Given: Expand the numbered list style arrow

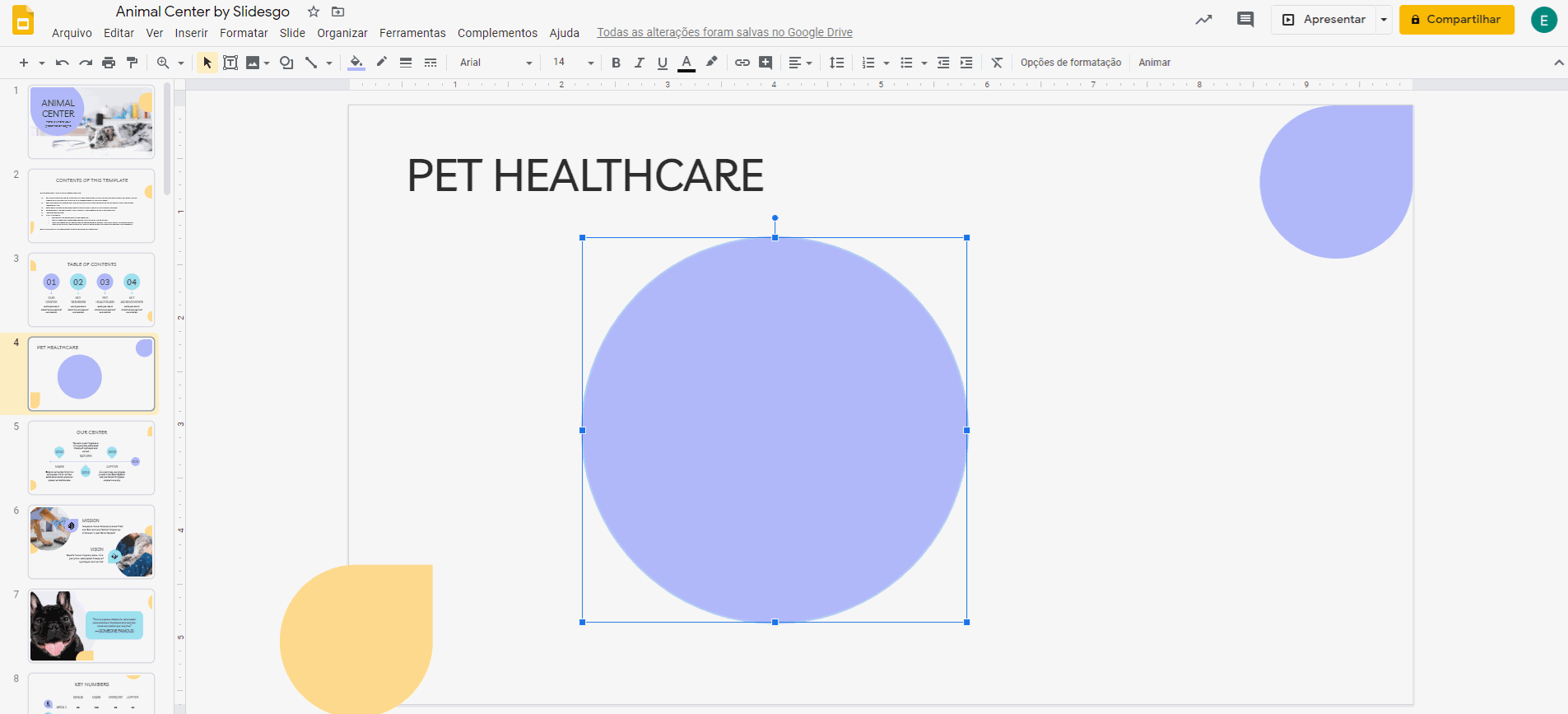Looking at the screenshot, I should pyautogui.click(x=886, y=63).
